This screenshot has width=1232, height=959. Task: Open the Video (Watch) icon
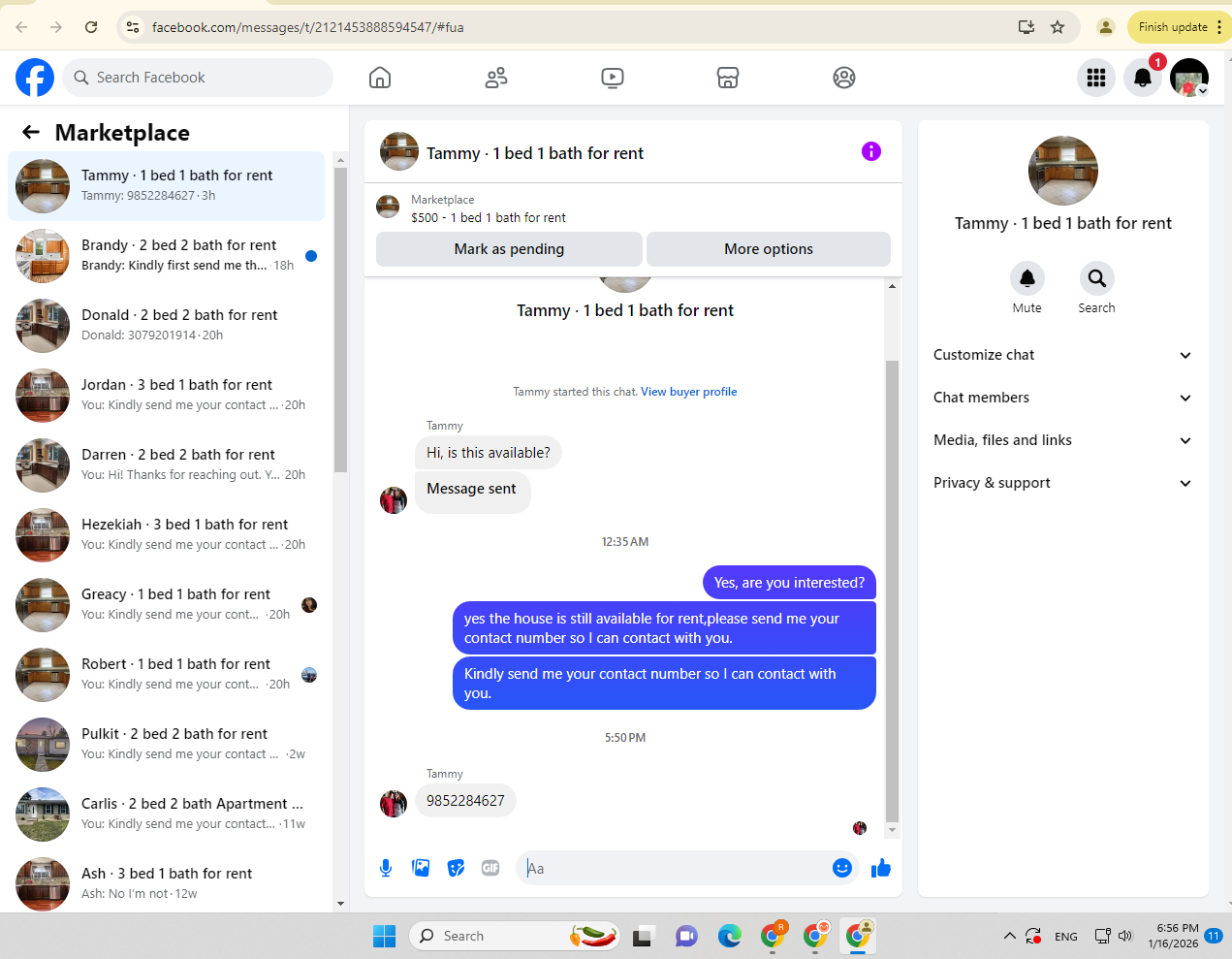click(x=613, y=78)
